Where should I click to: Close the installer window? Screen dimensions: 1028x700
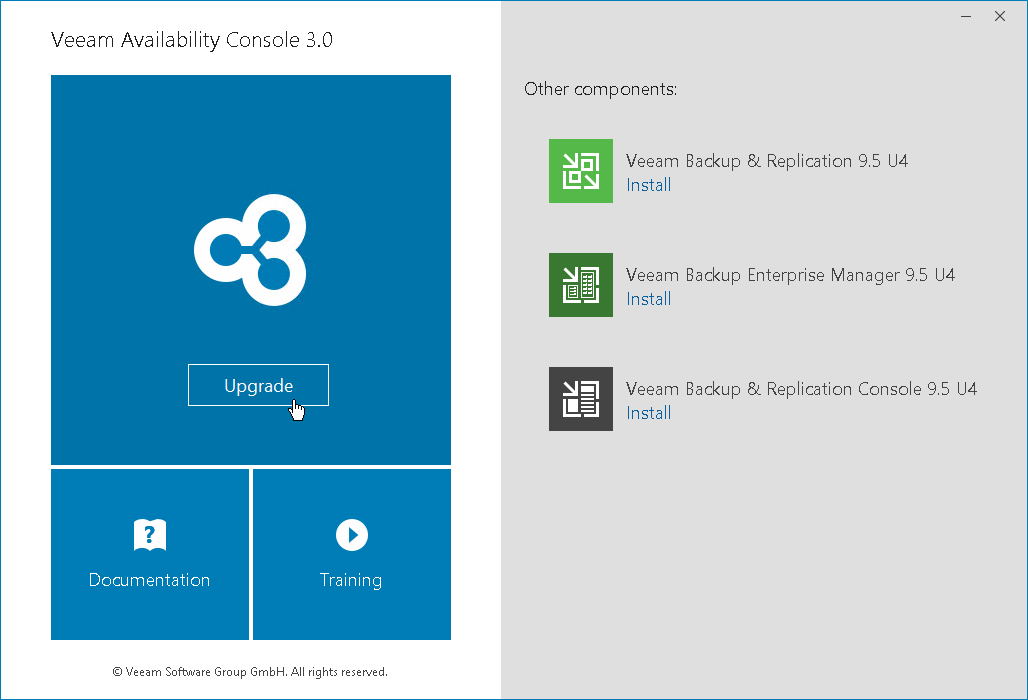[1000, 16]
